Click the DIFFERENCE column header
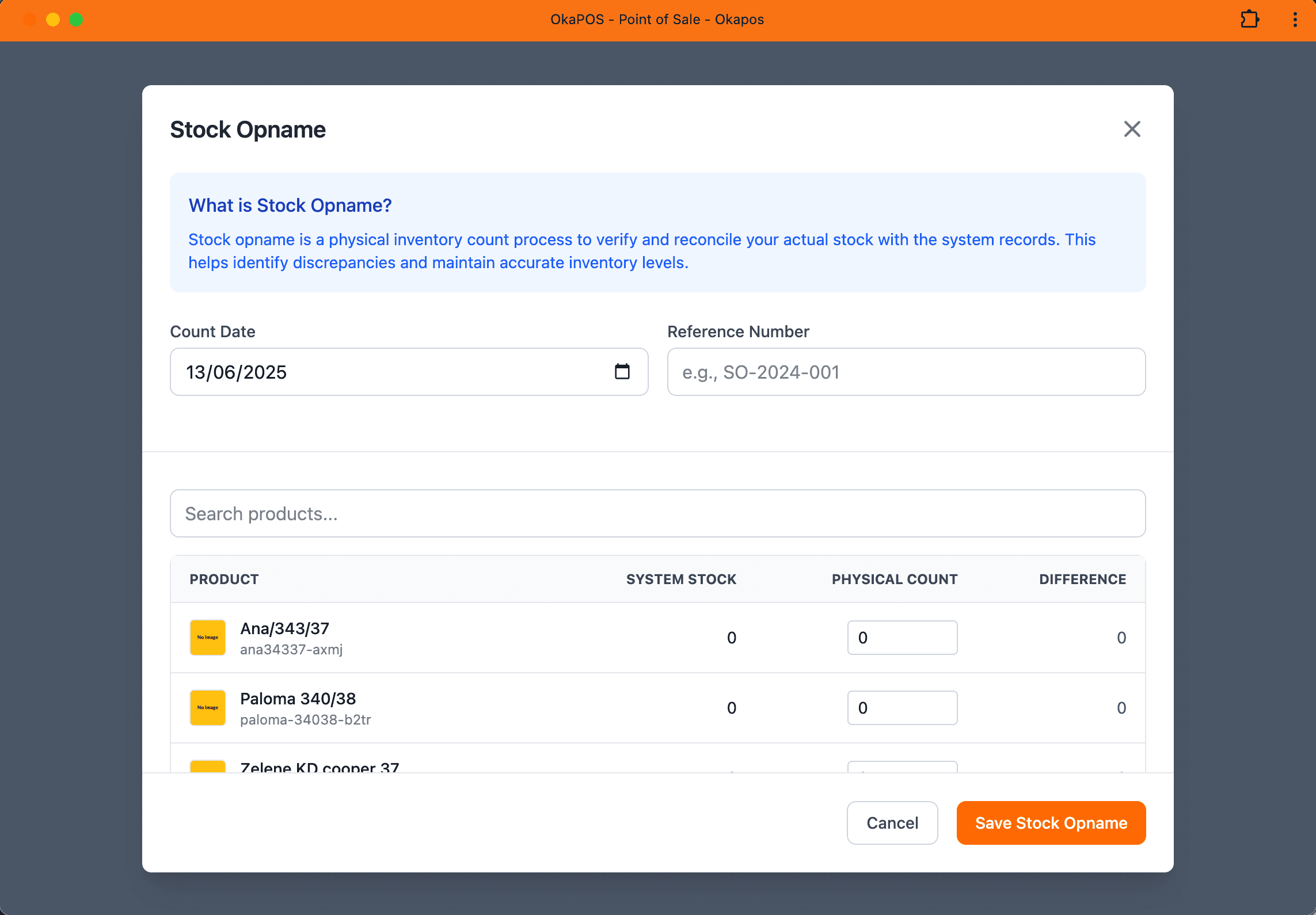 coord(1082,579)
